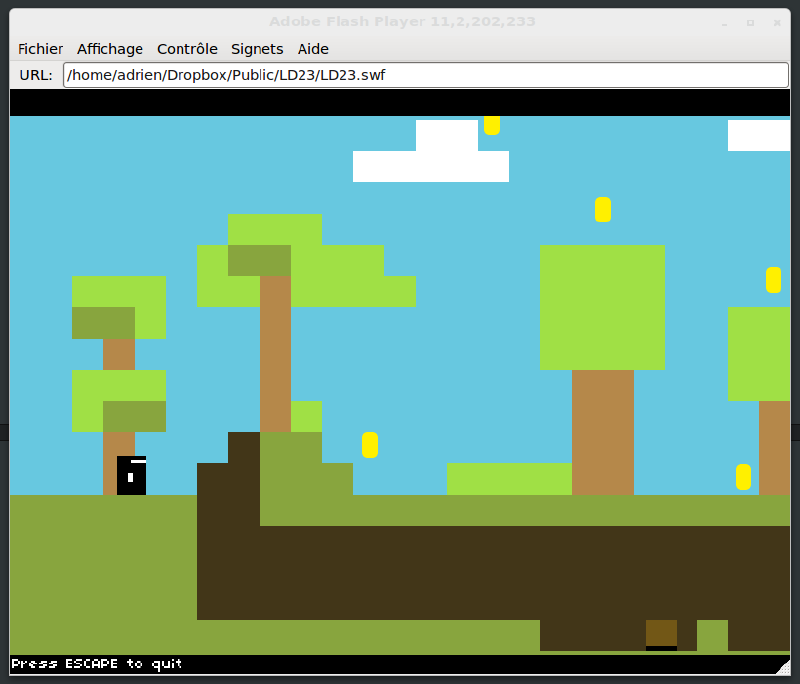Open the Signets menu

(257, 49)
